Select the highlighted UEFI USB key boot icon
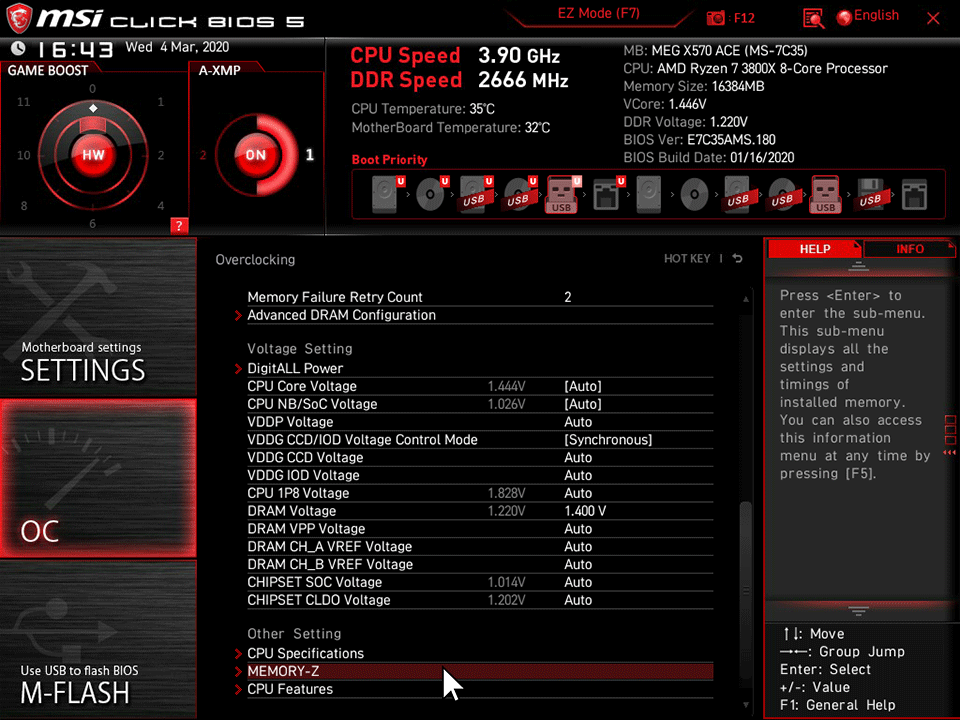Viewport: 960px width, 720px height. pos(563,194)
